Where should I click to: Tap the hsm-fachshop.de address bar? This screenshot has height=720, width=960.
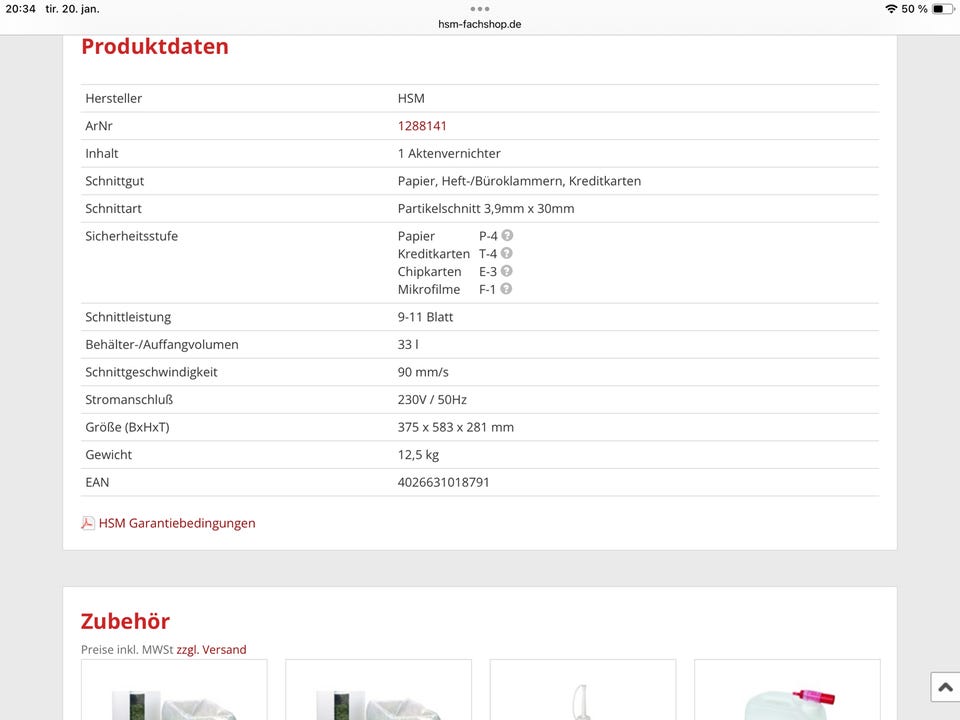480,24
